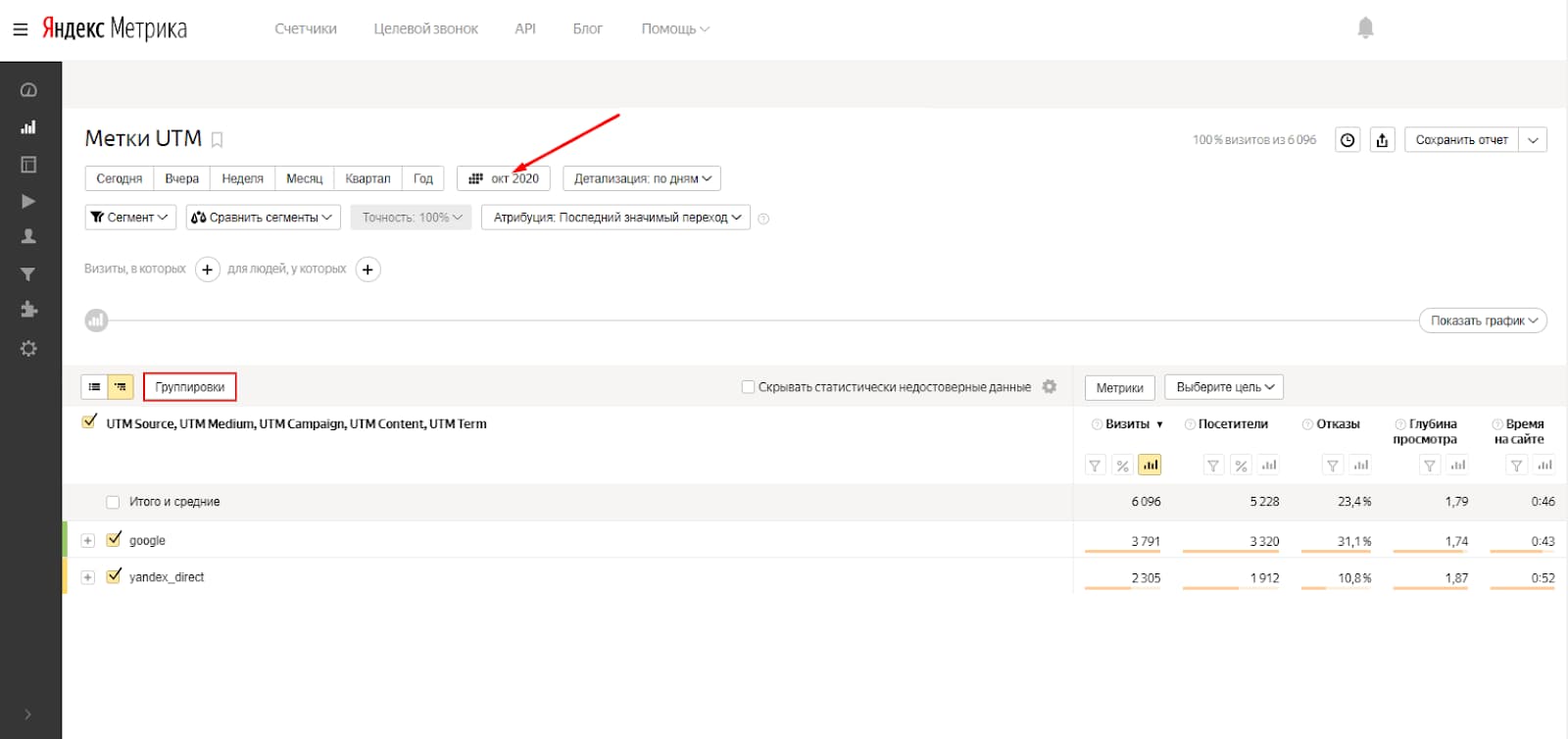1568x739 pixels.
Task: Select the Год period tab
Action: [x=423, y=178]
